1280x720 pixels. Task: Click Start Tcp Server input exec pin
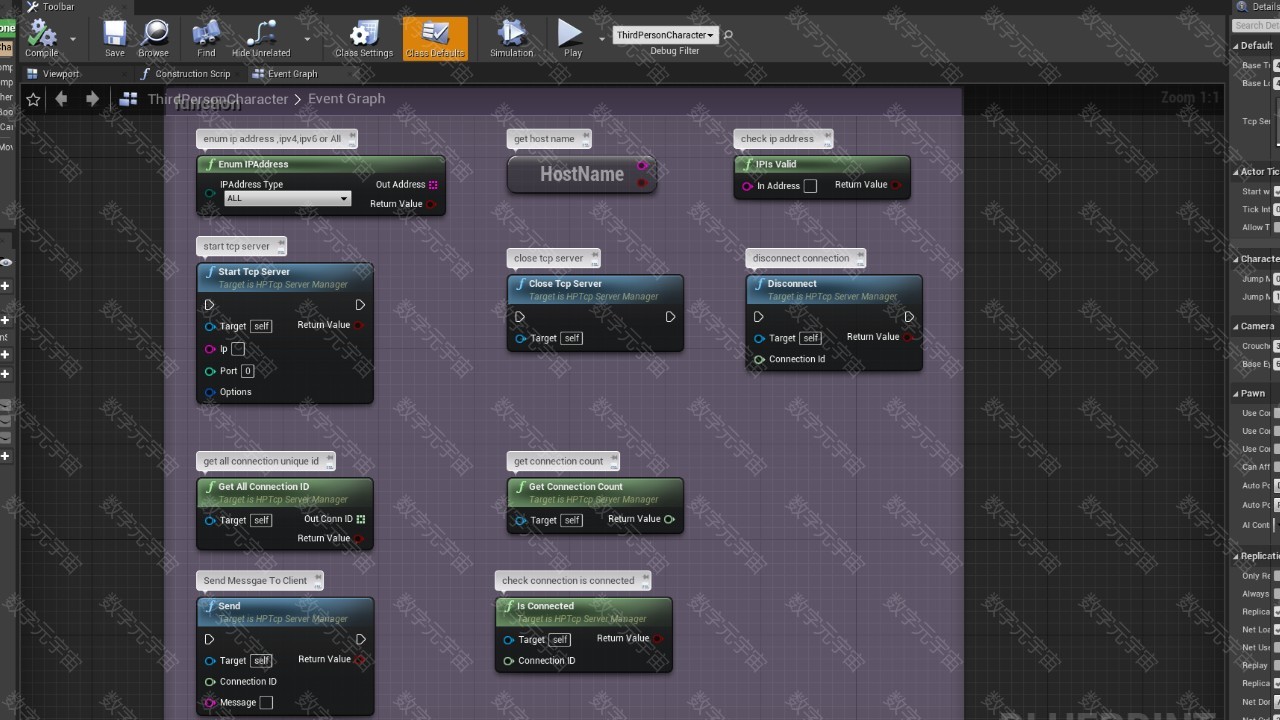point(209,305)
